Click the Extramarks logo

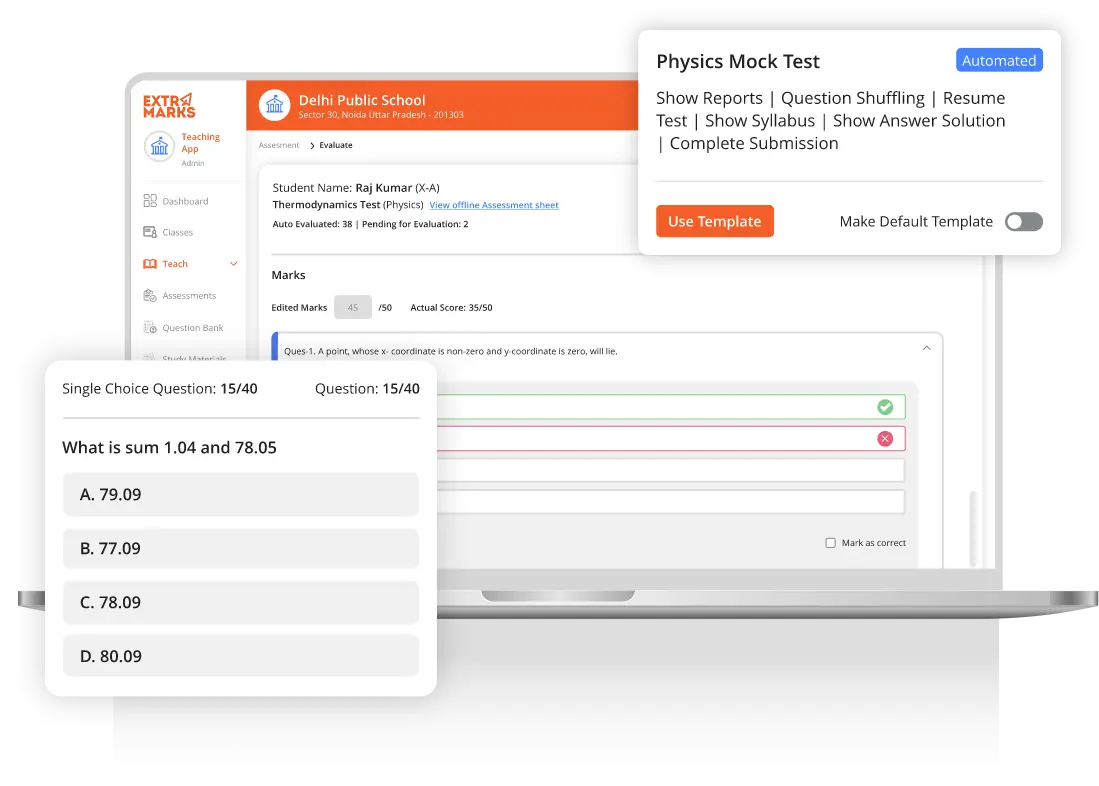click(169, 106)
